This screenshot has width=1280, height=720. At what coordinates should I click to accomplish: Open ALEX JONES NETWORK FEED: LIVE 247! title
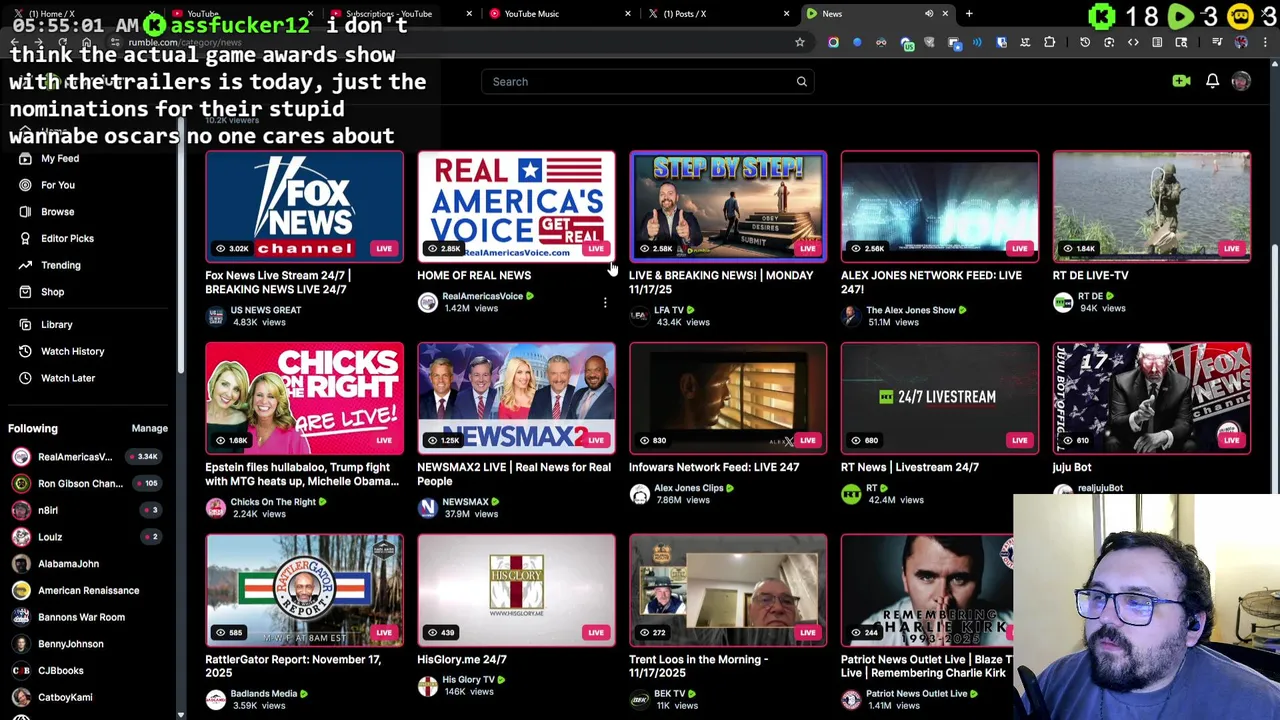(x=931, y=282)
